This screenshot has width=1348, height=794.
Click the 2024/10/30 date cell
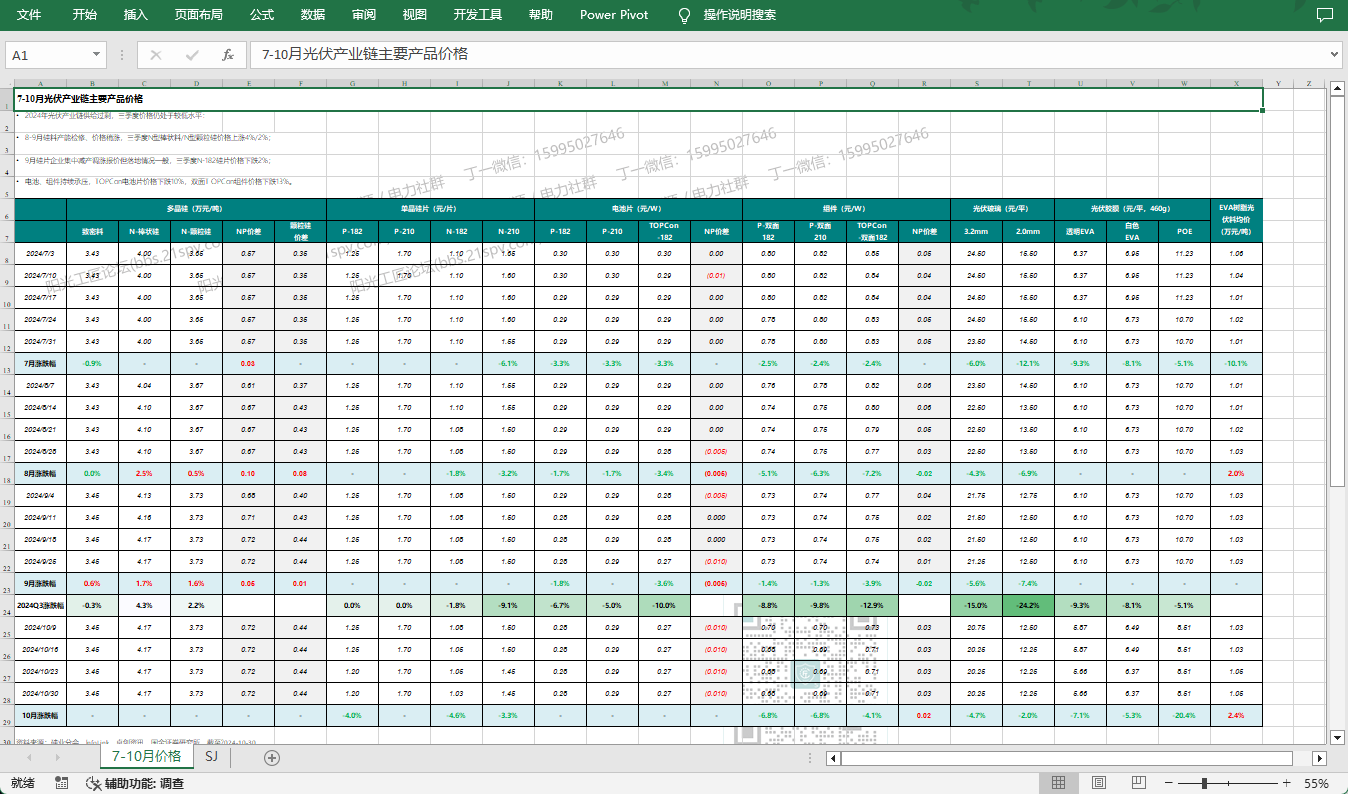[x=41, y=693]
